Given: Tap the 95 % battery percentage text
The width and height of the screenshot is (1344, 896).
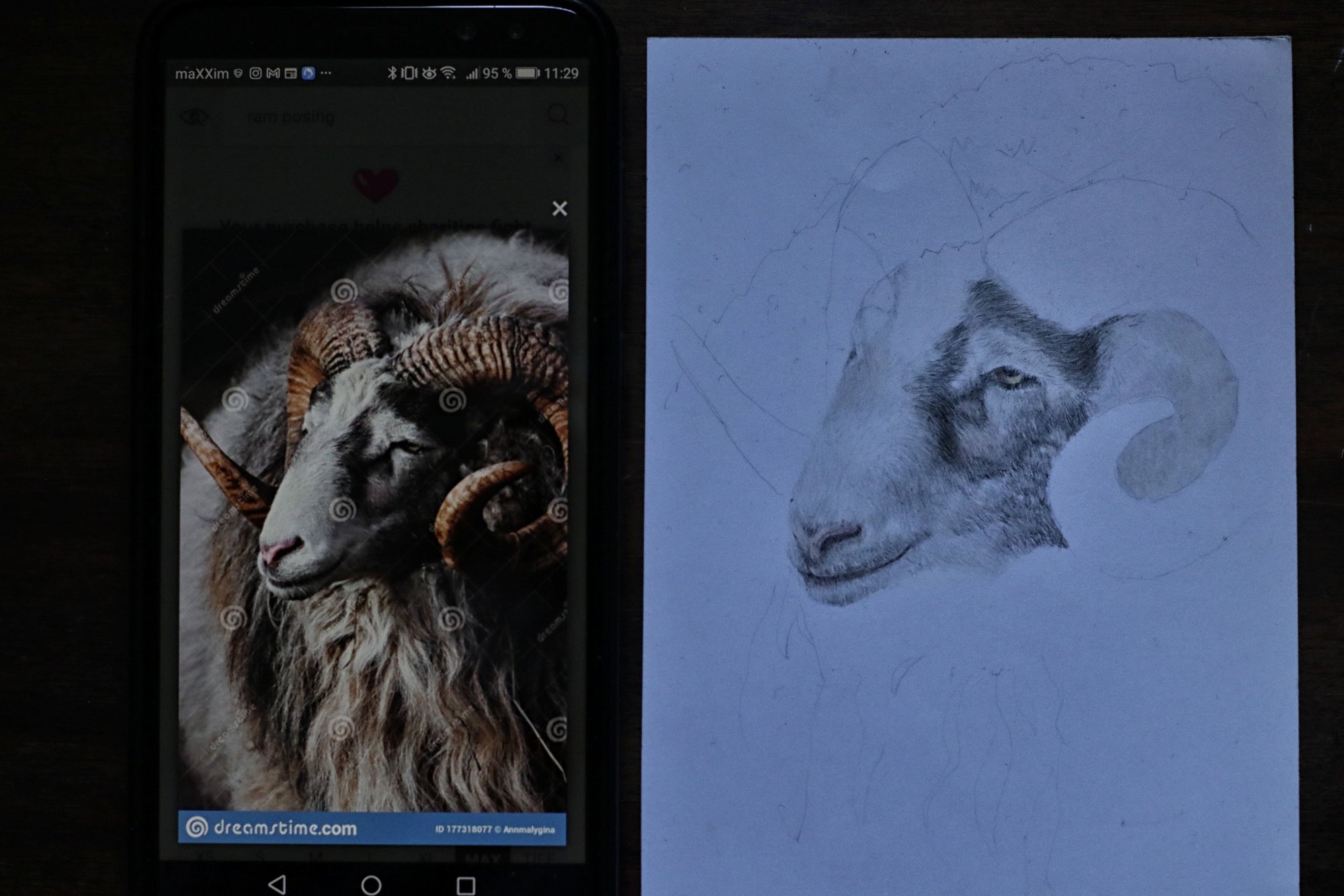Looking at the screenshot, I should click(x=497, y=73).
